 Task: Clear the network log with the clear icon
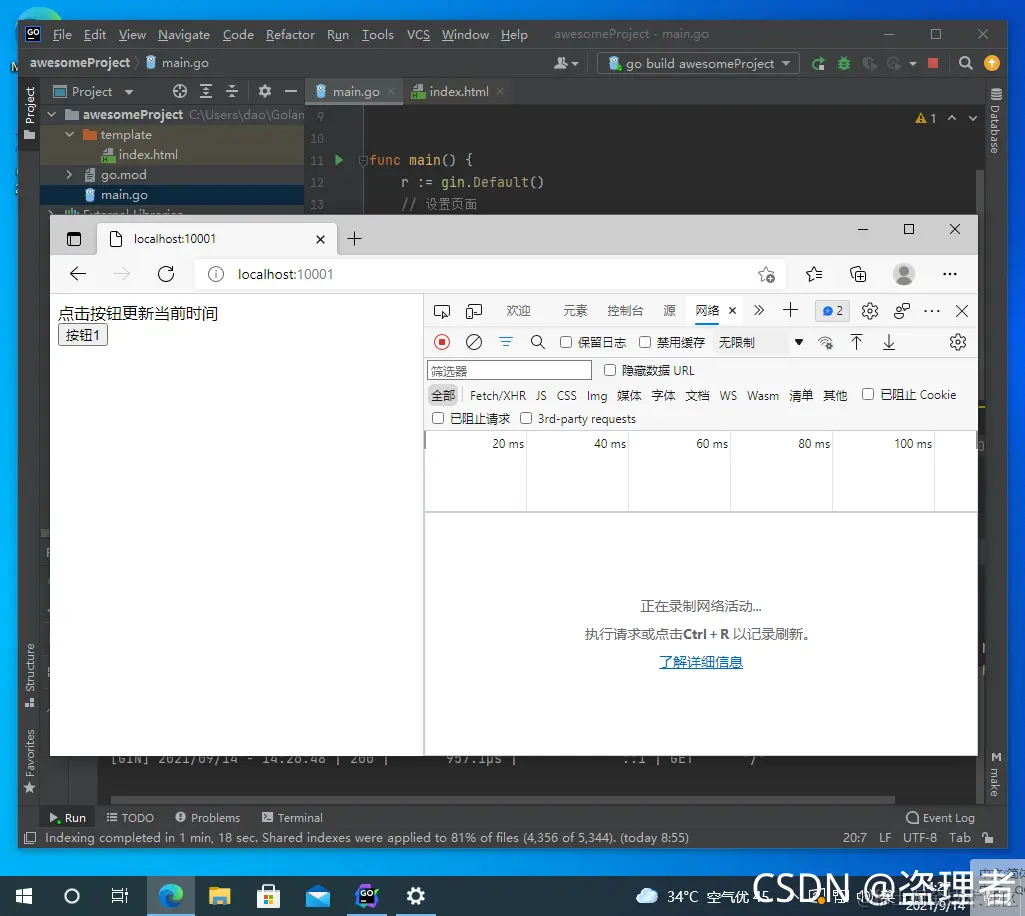[x=473, y=342]
